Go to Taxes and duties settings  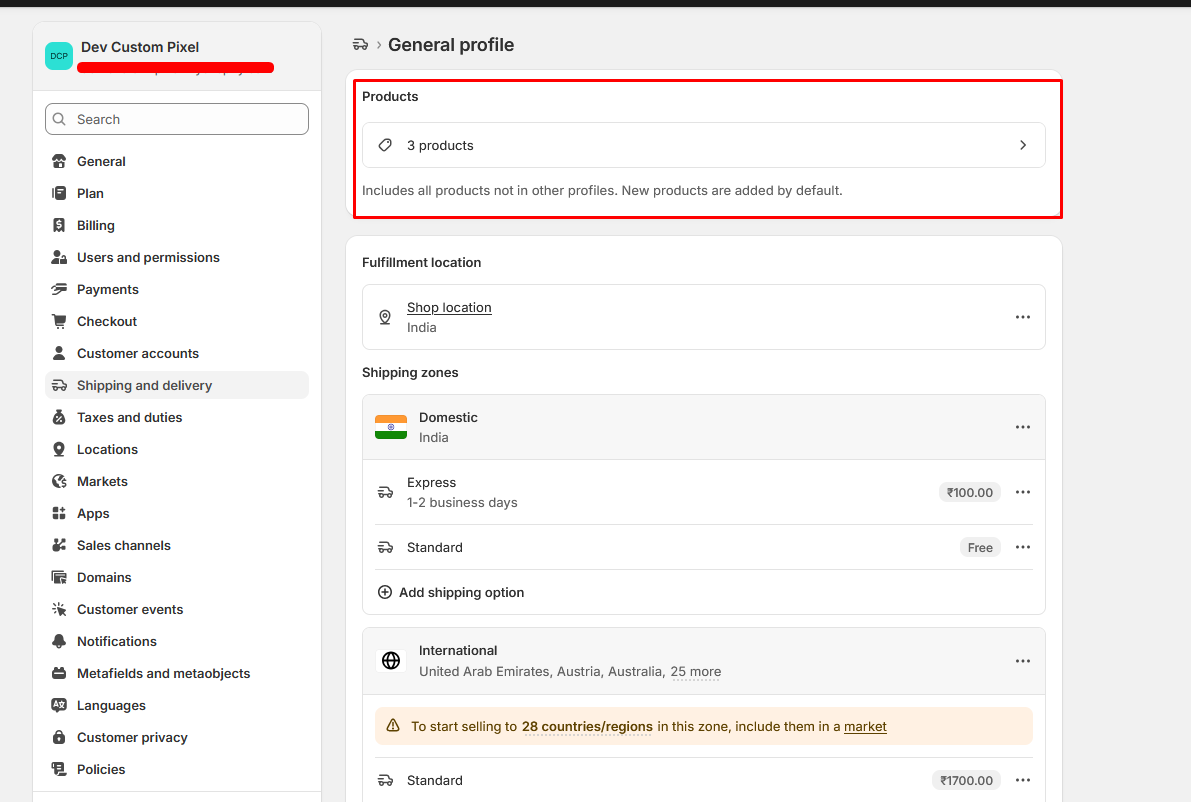click(129, 417)
